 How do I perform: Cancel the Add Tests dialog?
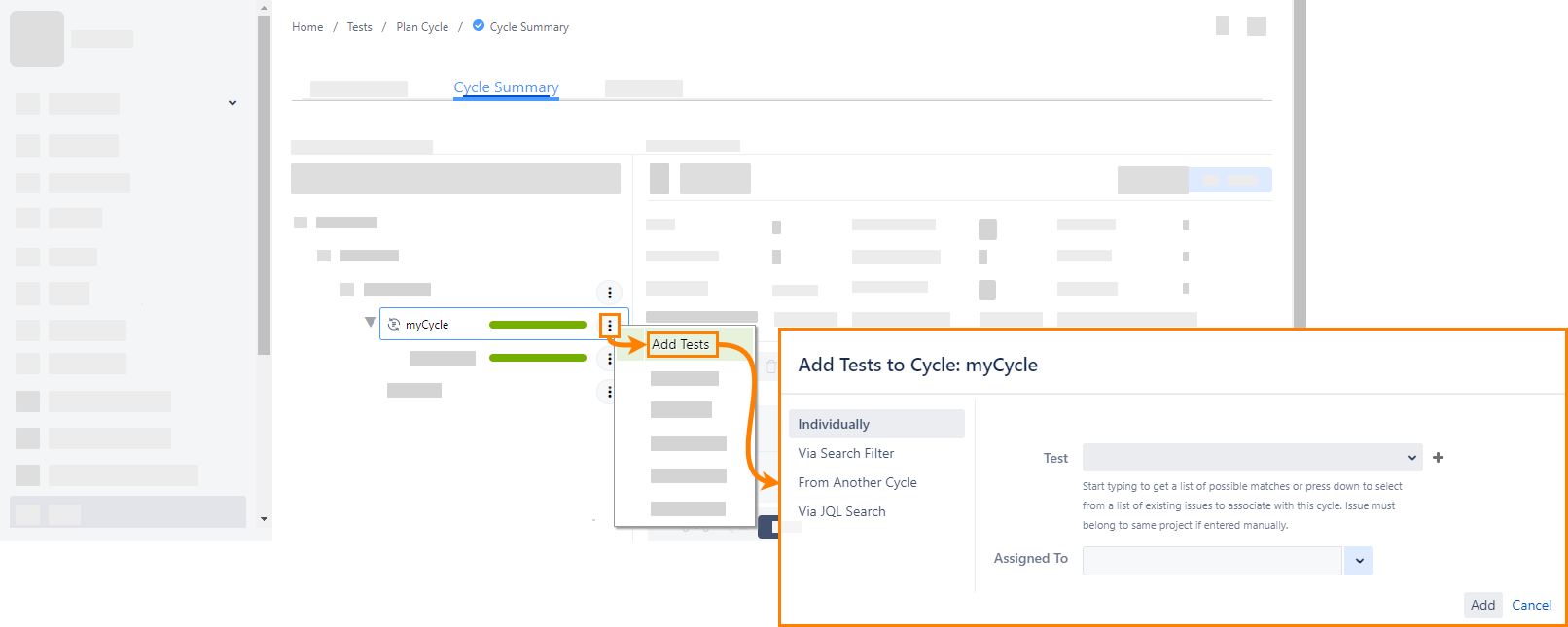(1532, 605)
